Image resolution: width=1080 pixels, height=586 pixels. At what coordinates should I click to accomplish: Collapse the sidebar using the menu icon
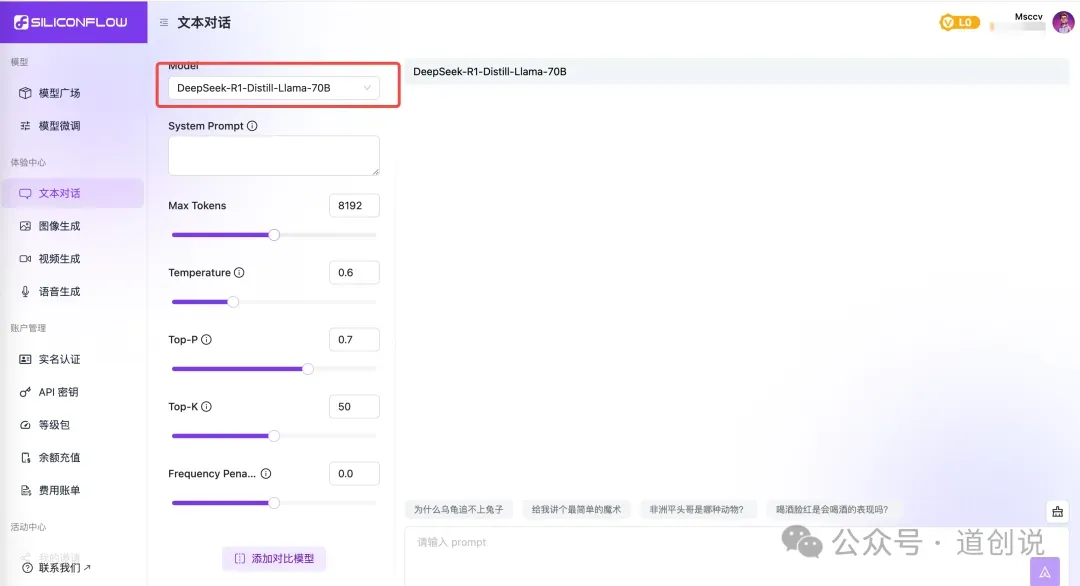tap(164, 23)
